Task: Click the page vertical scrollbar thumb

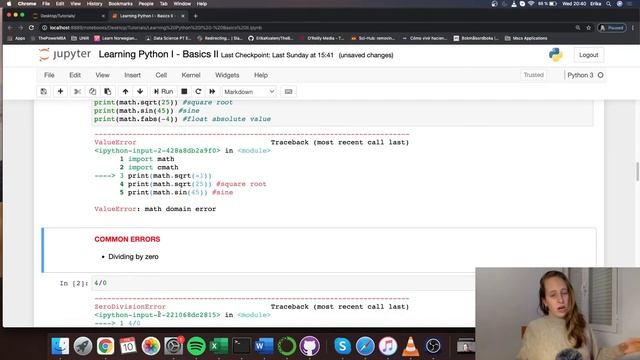Action: point(637,171)
